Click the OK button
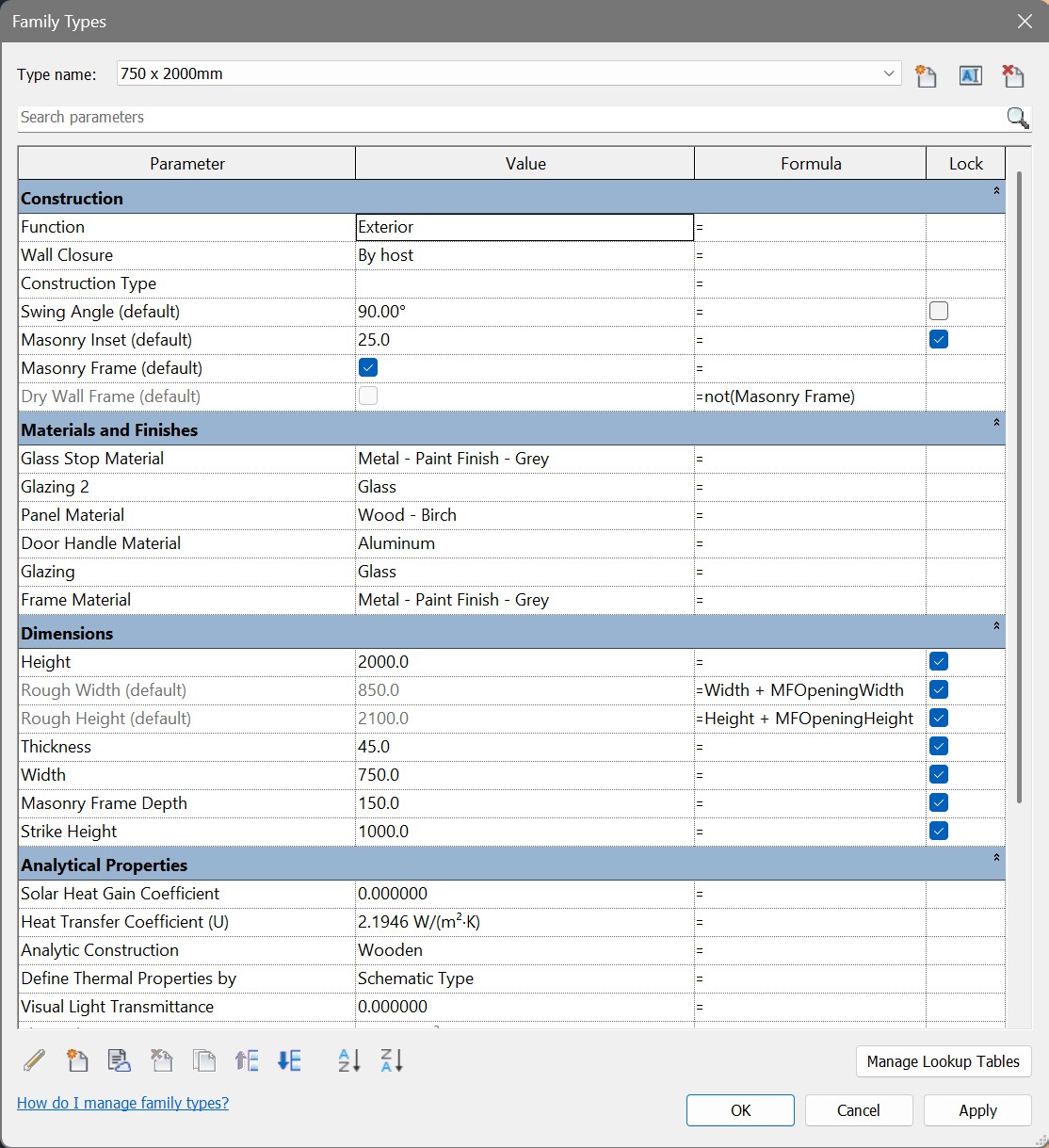The width and height of the screenshot is (1049, 1148). (740, 1110)
